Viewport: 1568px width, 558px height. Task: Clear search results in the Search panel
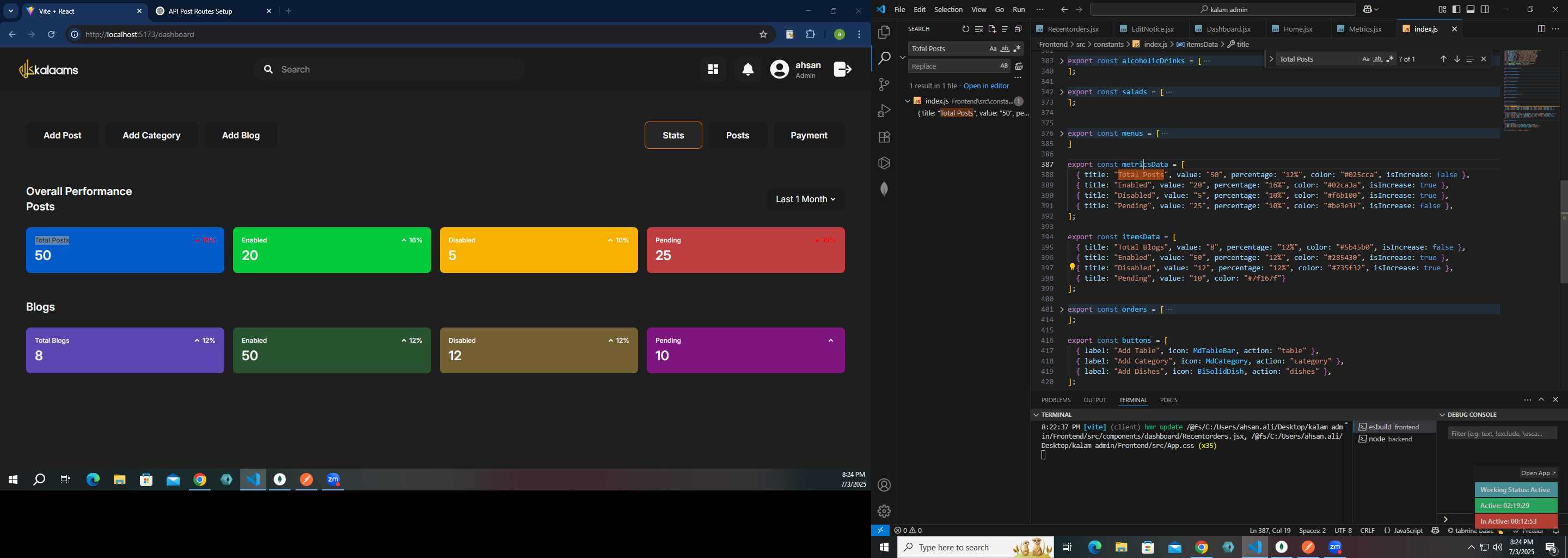pos(979,29)
